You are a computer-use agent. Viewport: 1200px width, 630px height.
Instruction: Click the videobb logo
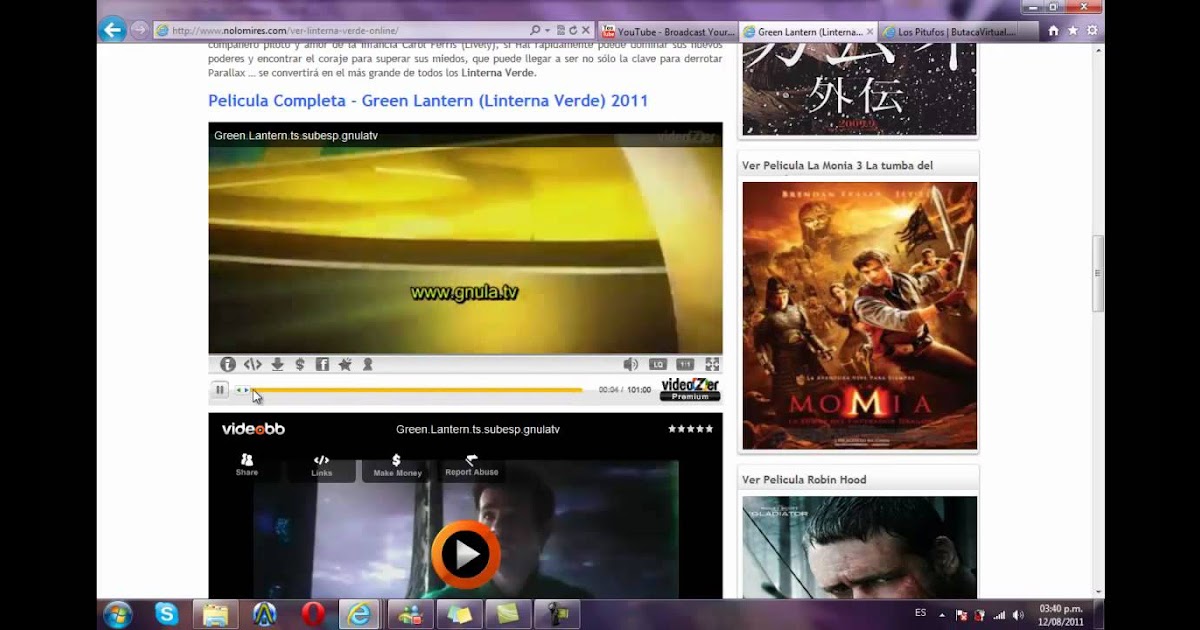[x=253, y=429]
